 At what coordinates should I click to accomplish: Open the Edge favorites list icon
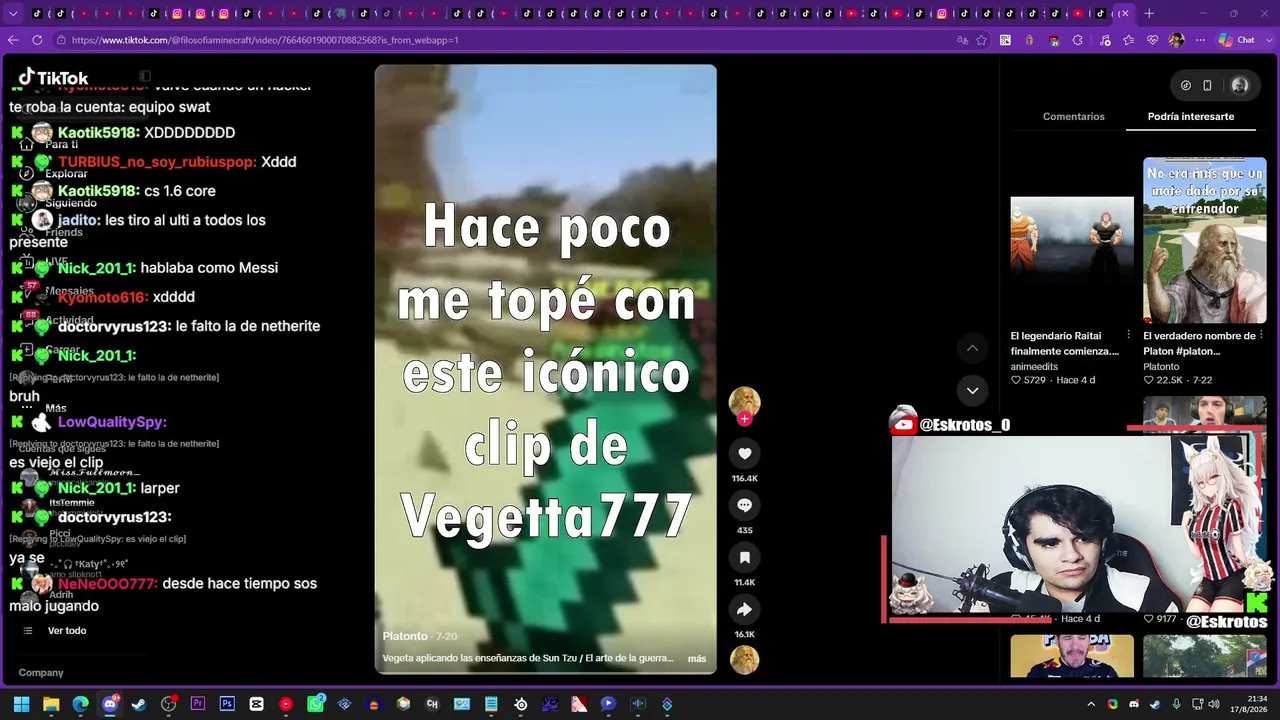tap(1128, 40)
